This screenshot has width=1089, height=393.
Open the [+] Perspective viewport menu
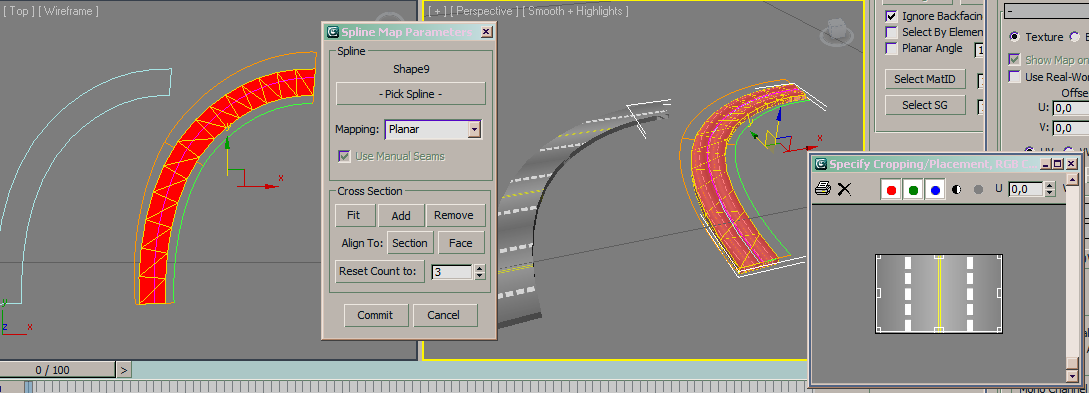click(437, 11)
